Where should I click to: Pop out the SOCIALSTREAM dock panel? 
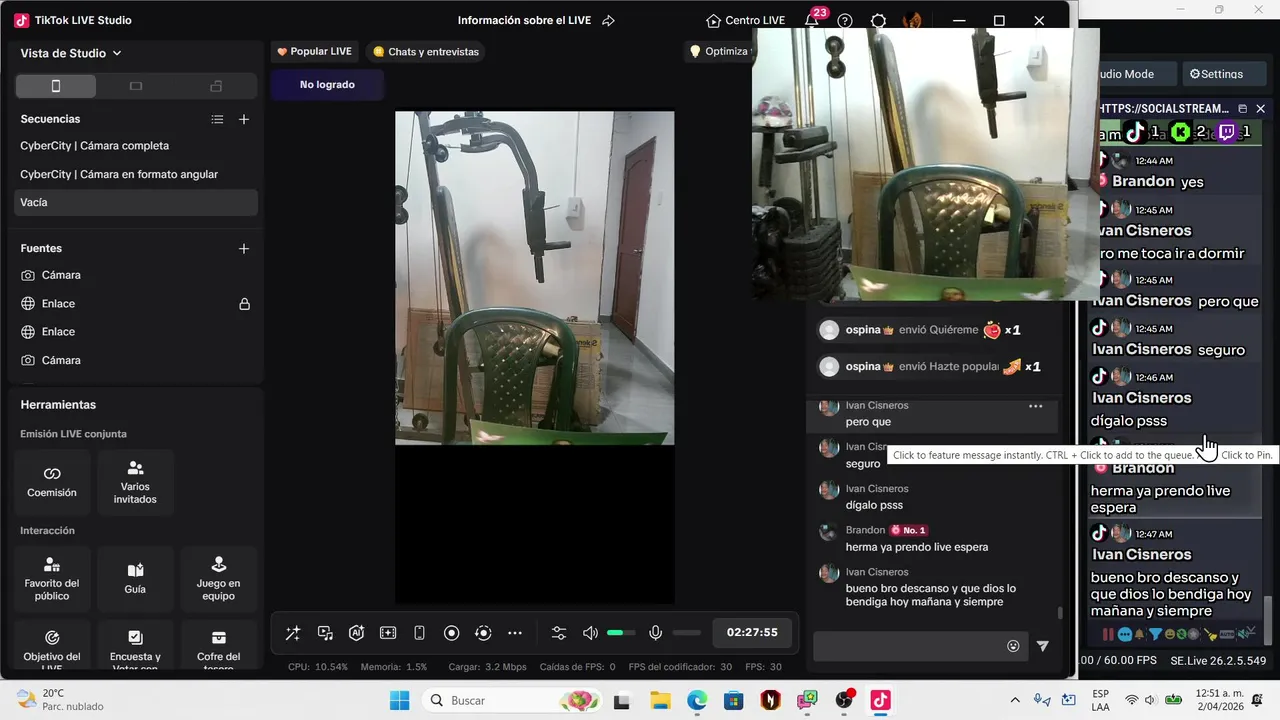click(1243, 108)
